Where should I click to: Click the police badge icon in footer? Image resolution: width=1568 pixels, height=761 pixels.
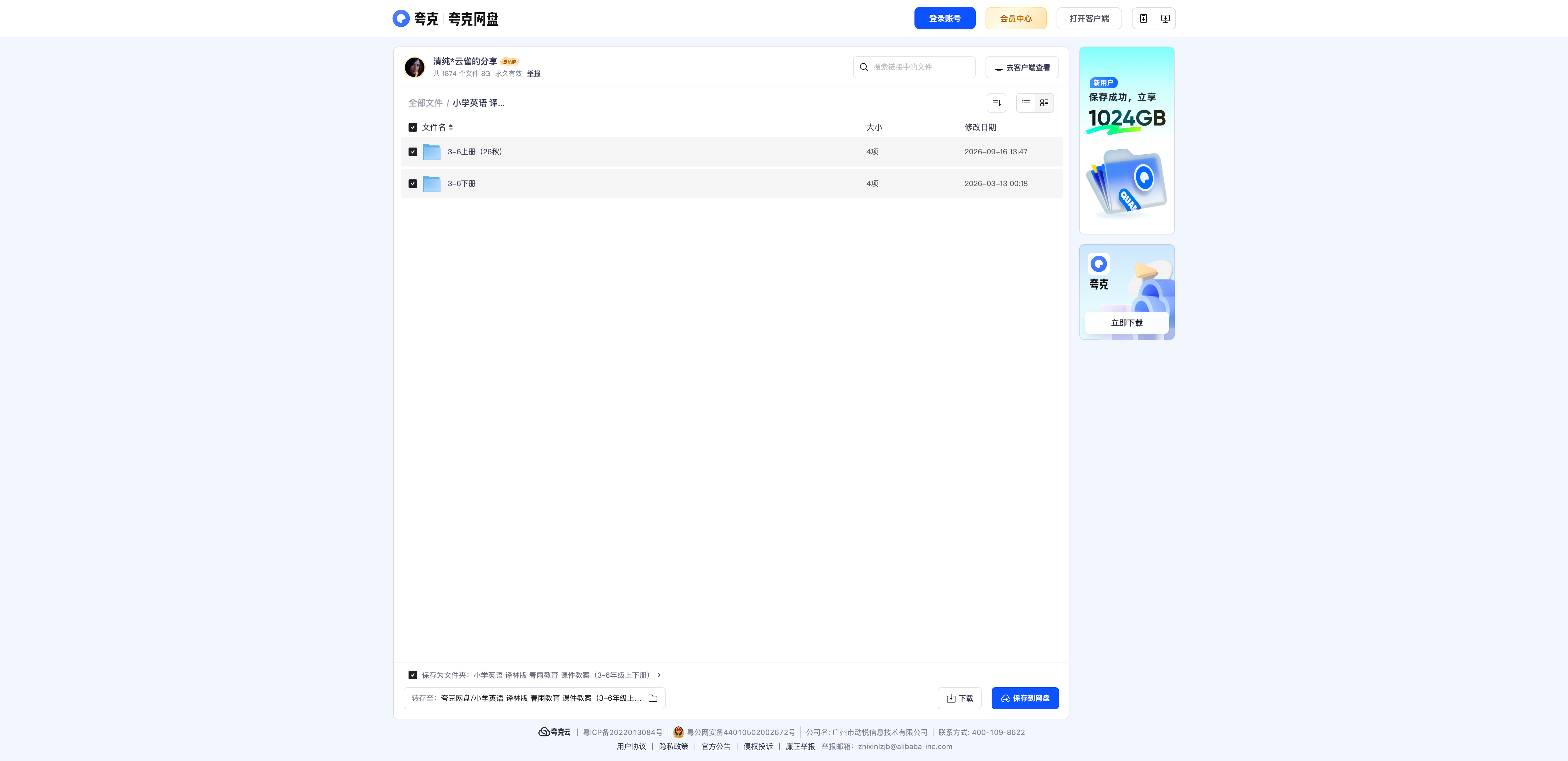coord(679,732)
